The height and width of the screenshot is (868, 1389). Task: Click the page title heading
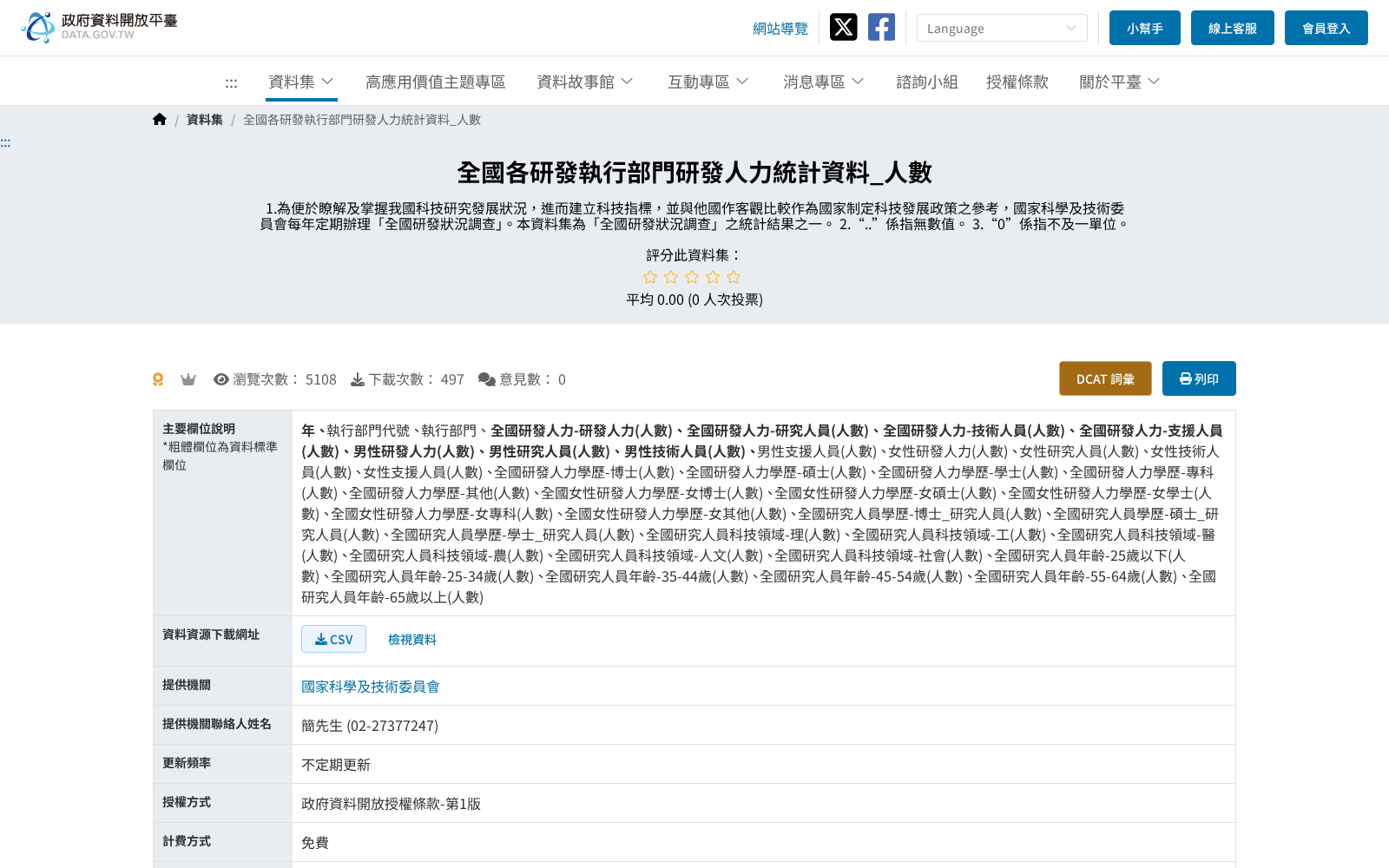click(x=694, y=173)
